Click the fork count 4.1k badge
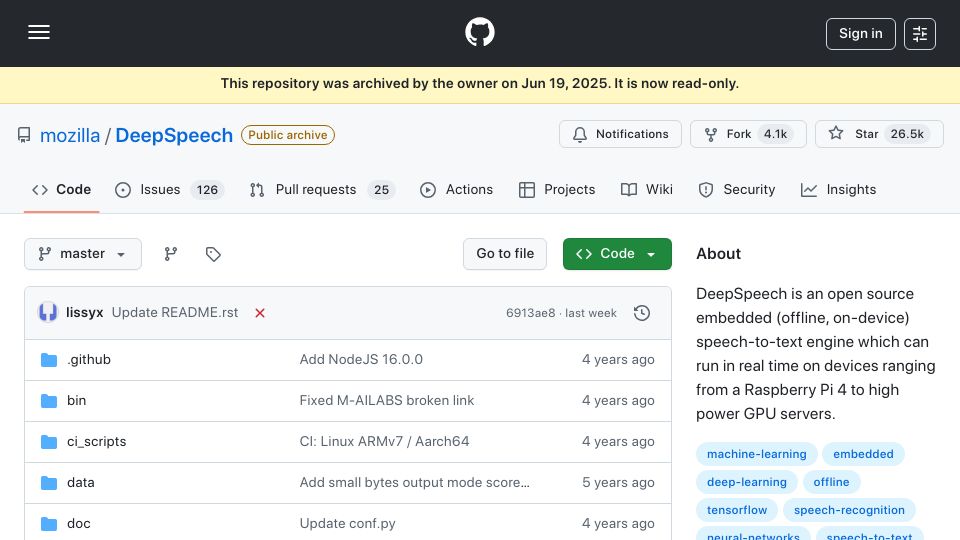 tap(775, 134)
